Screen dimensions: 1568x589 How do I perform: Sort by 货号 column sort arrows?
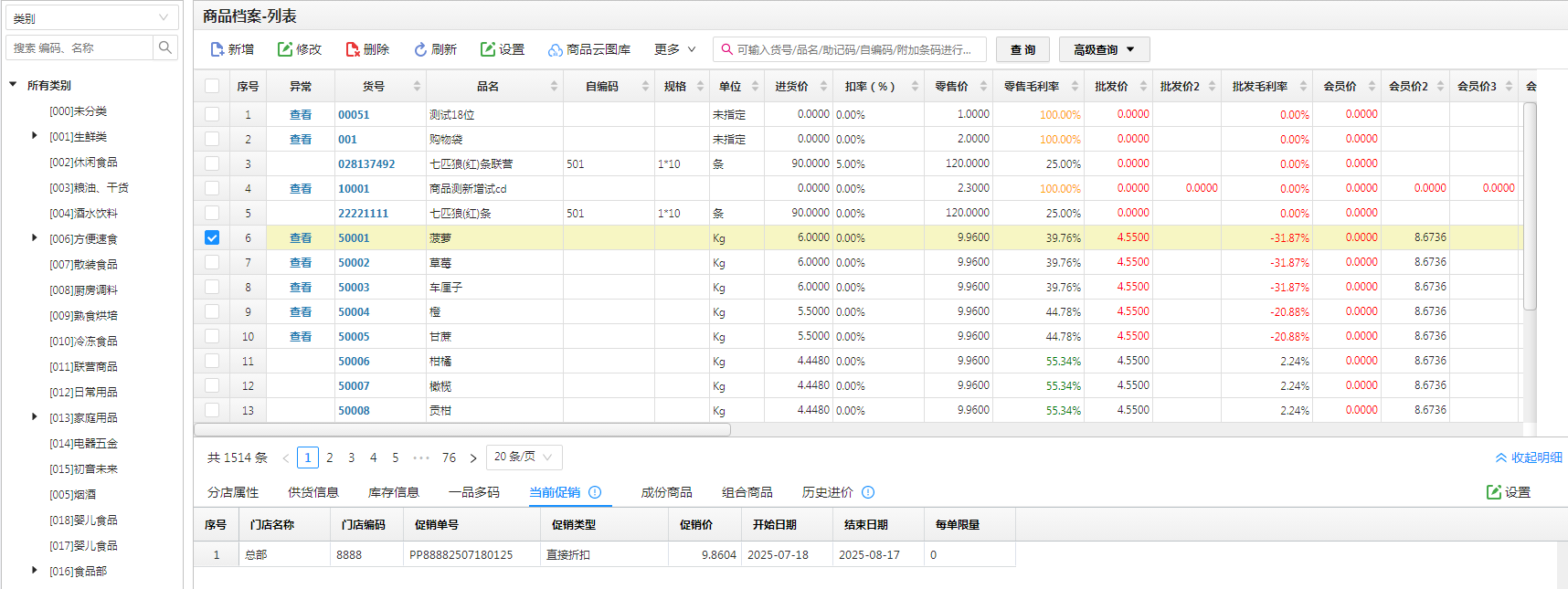[418, 86]
